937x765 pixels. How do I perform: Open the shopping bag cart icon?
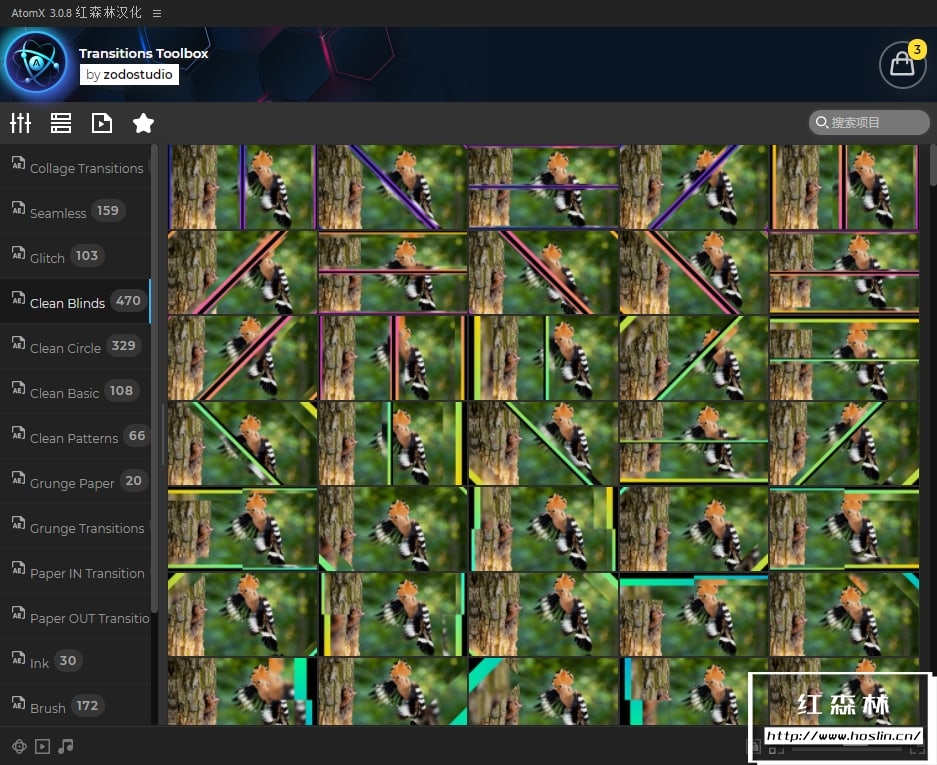click(901, 65)
